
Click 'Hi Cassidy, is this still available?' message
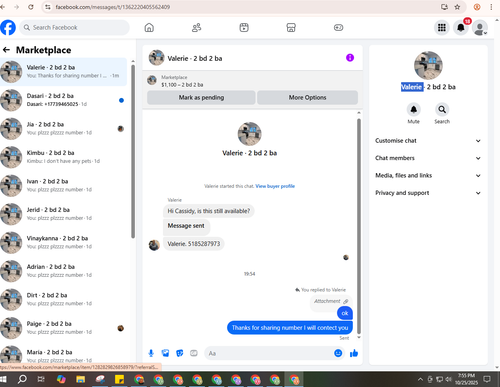click(x=209, y=211)
